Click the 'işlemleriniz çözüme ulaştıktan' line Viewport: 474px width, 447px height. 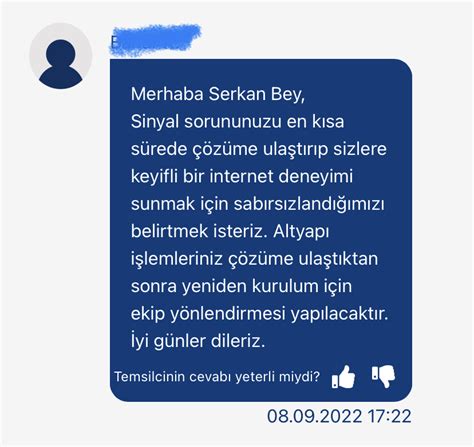pos(255,259)
